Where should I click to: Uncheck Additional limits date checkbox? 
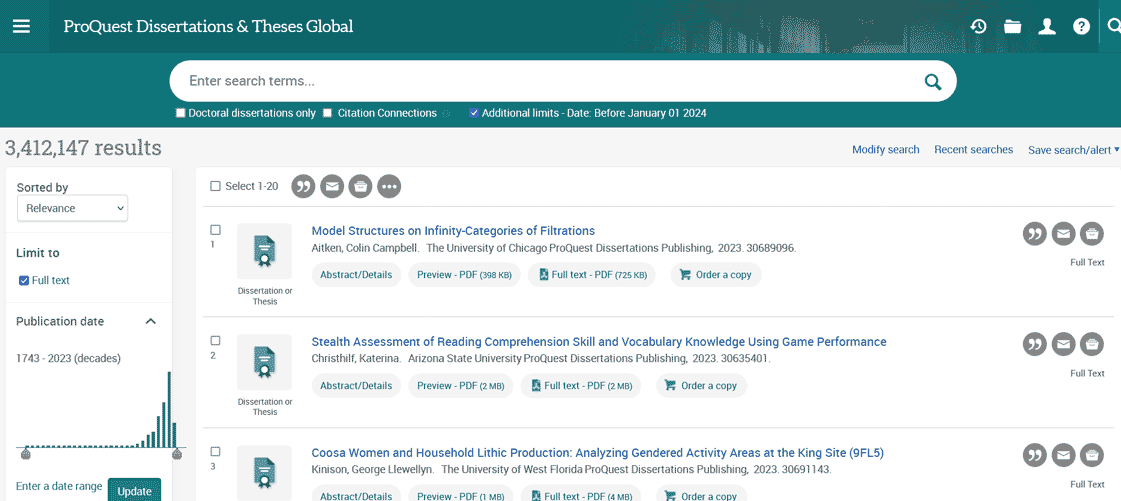point(474,113)
